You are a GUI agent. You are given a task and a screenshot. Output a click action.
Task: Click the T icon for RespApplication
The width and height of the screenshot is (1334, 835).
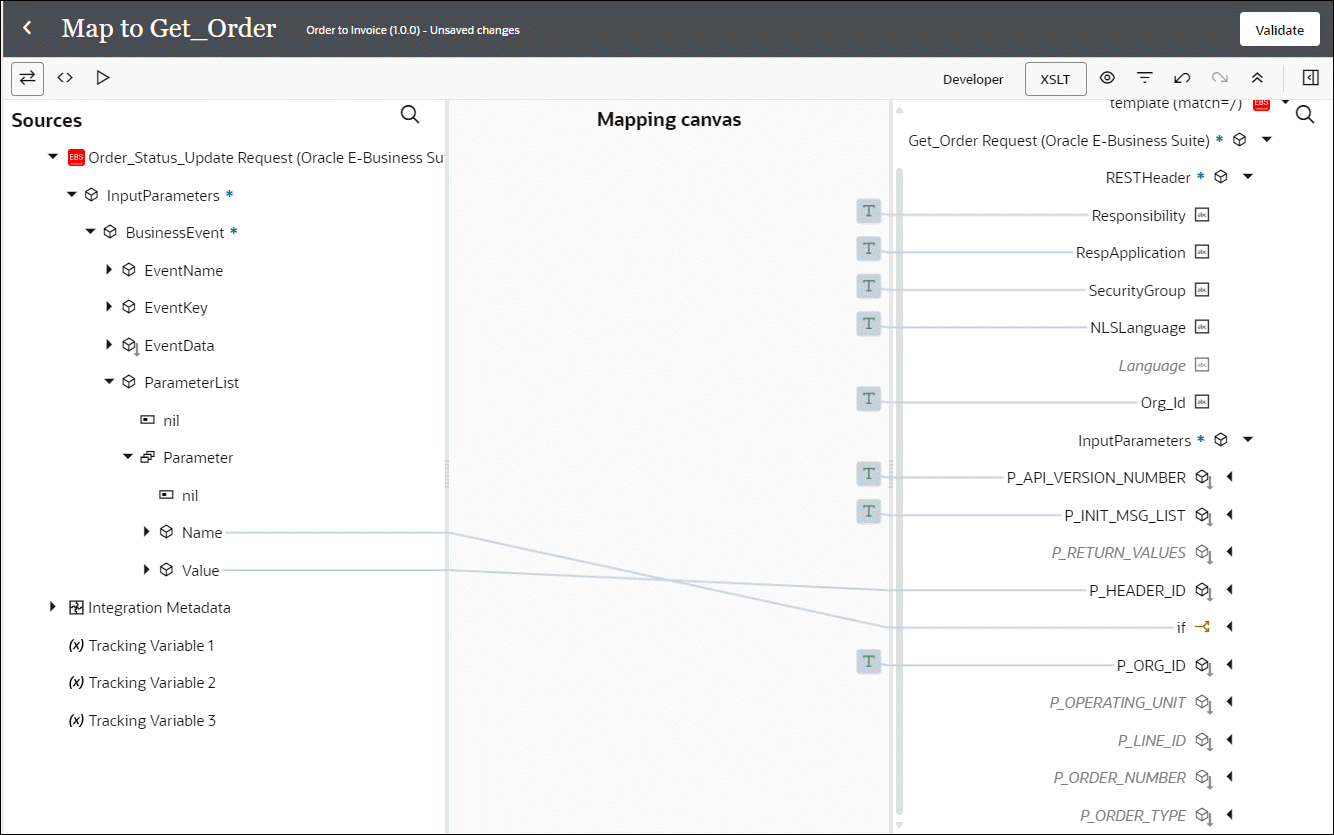point(869,249)
